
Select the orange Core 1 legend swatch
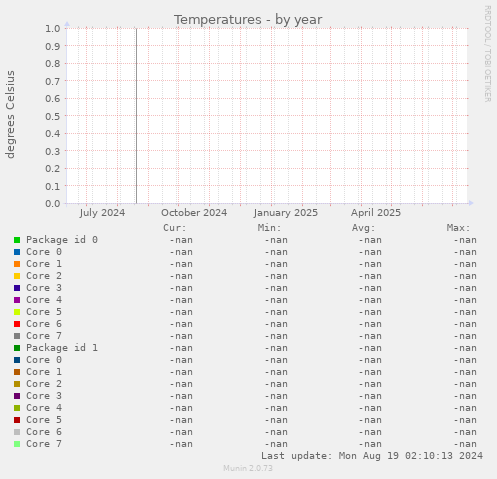click(17, 264)
